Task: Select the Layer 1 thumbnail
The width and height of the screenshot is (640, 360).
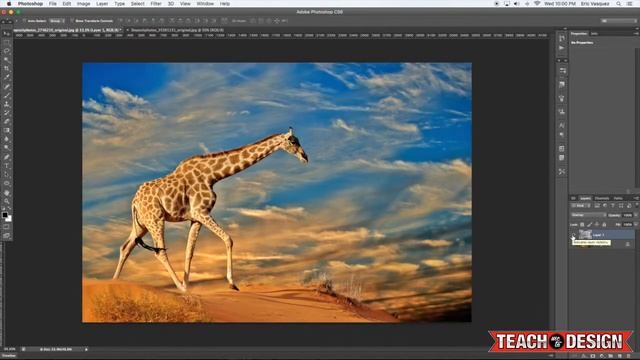Action: (585, 235)
